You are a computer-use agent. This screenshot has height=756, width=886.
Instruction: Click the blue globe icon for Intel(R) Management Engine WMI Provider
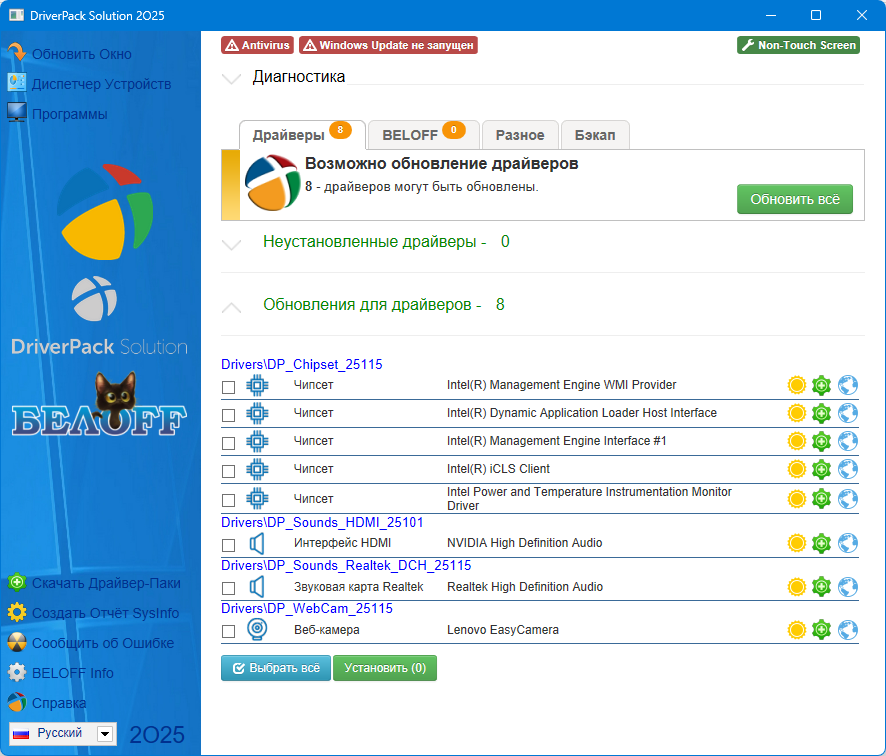tap(848, 385)
